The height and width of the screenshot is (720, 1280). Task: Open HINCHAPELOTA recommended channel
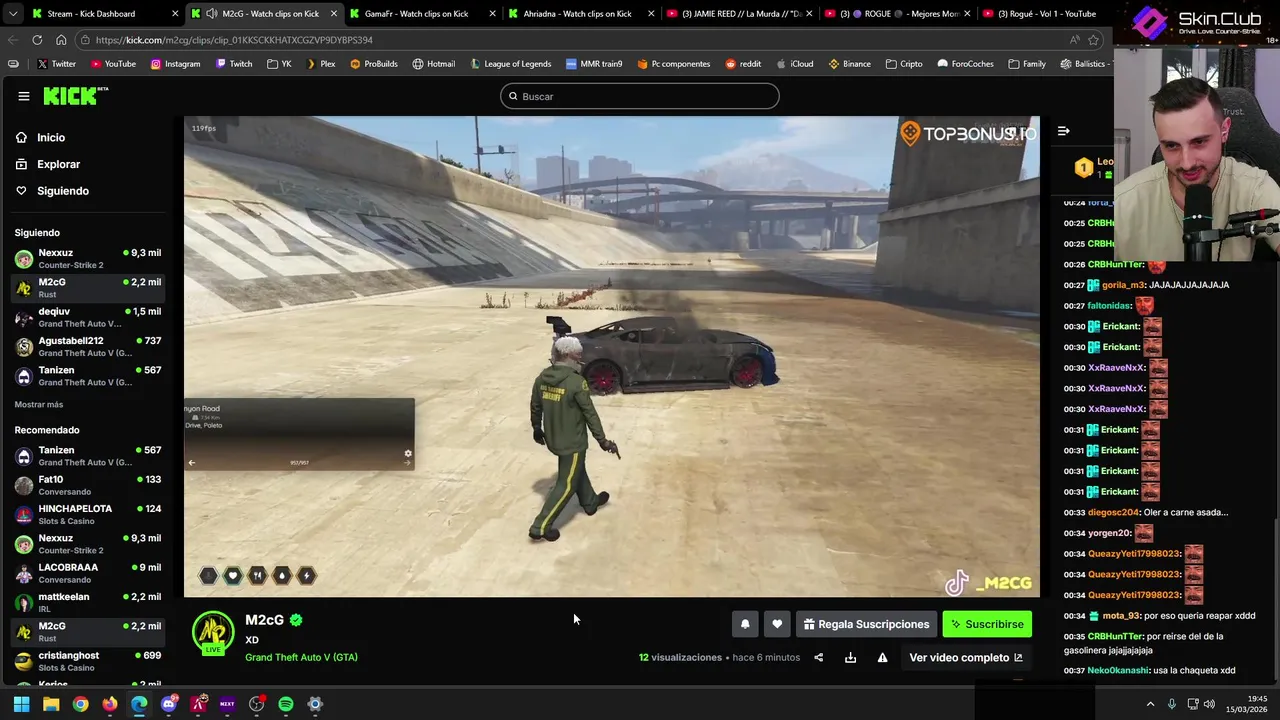pos(88,514)
